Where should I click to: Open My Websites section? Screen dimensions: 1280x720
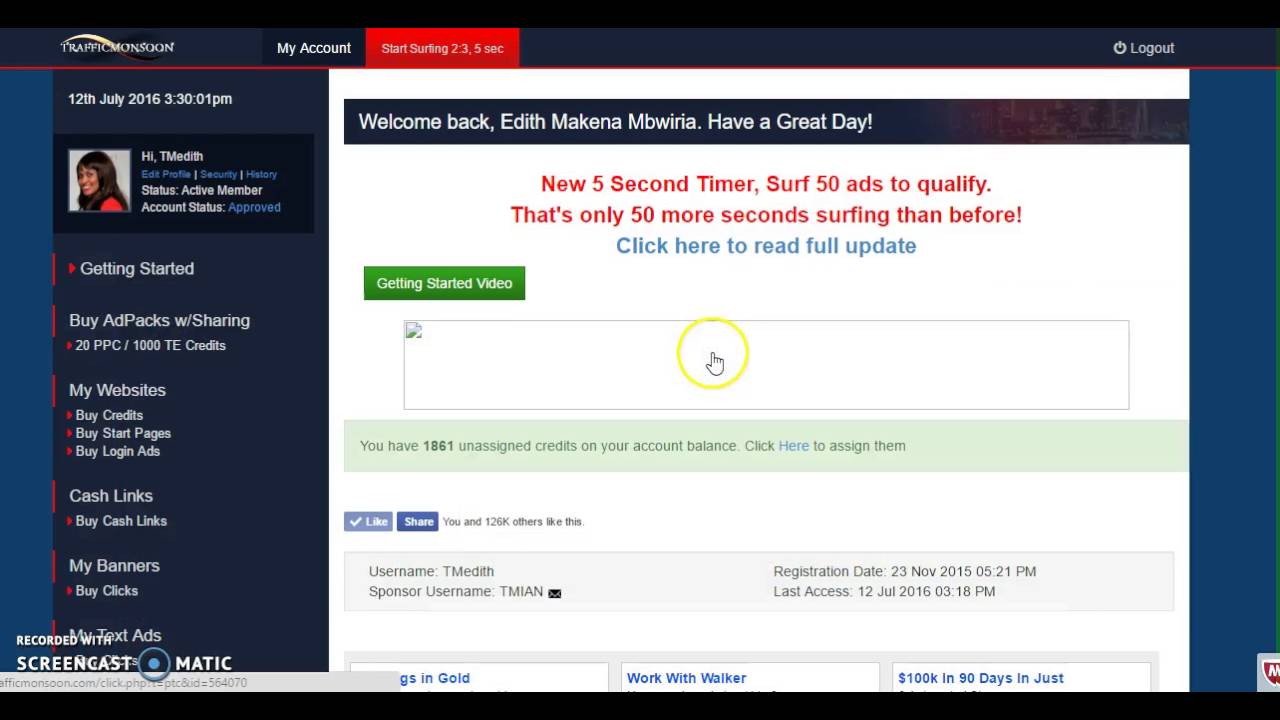tap(117, 390)
